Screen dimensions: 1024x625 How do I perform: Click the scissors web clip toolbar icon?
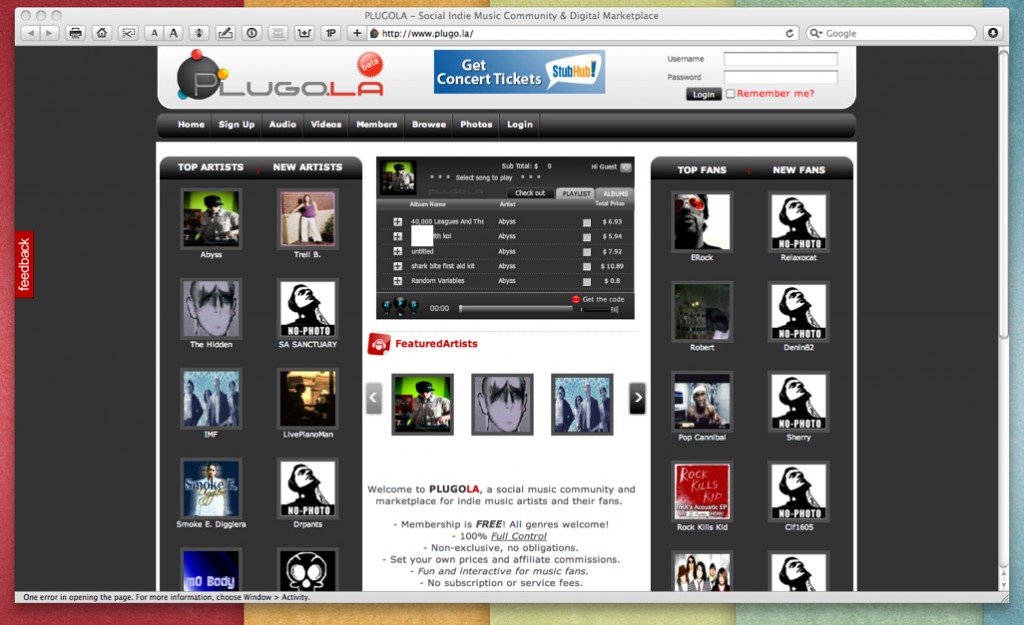pos(129,33)
